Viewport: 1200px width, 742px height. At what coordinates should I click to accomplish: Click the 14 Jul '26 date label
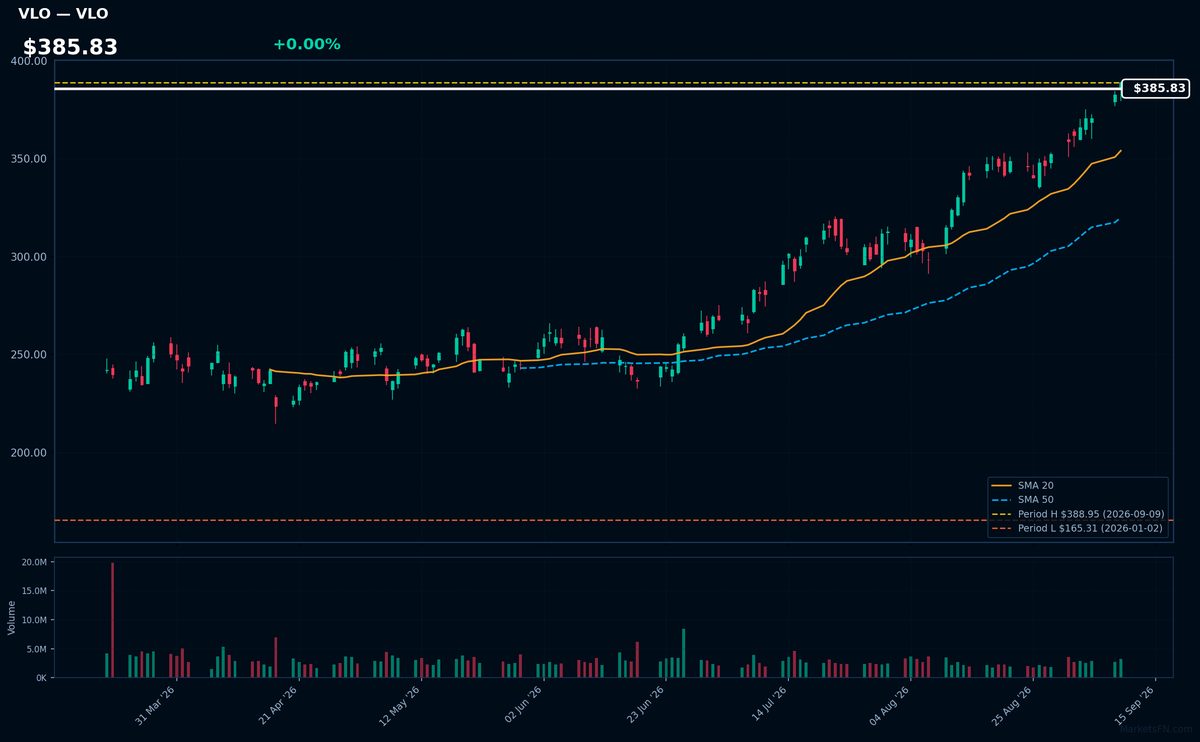[x=768, y=706]
